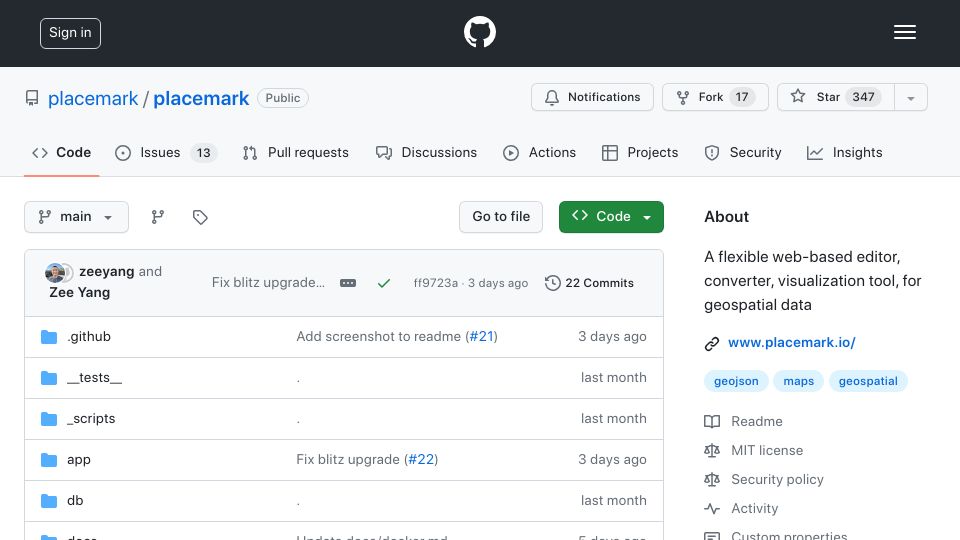Click the folder icon beside .github
The height and width of the screenshot is (540, 960).
point(49,337)
